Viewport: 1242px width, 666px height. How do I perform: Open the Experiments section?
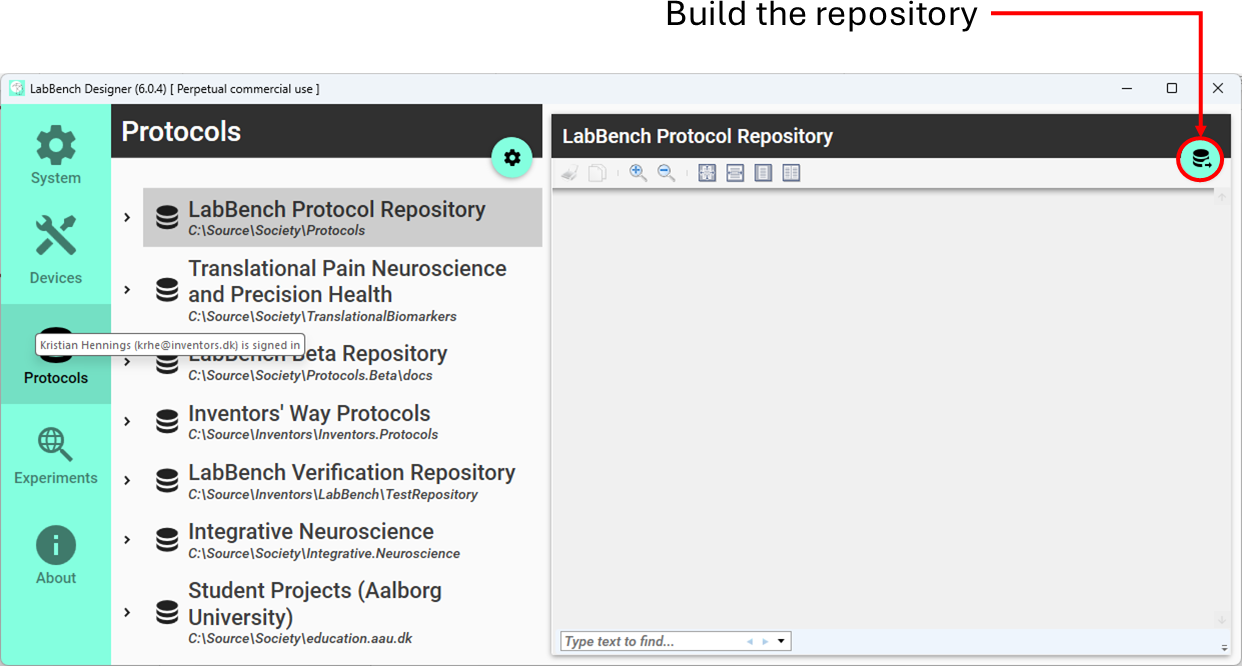tap(56, 455)
